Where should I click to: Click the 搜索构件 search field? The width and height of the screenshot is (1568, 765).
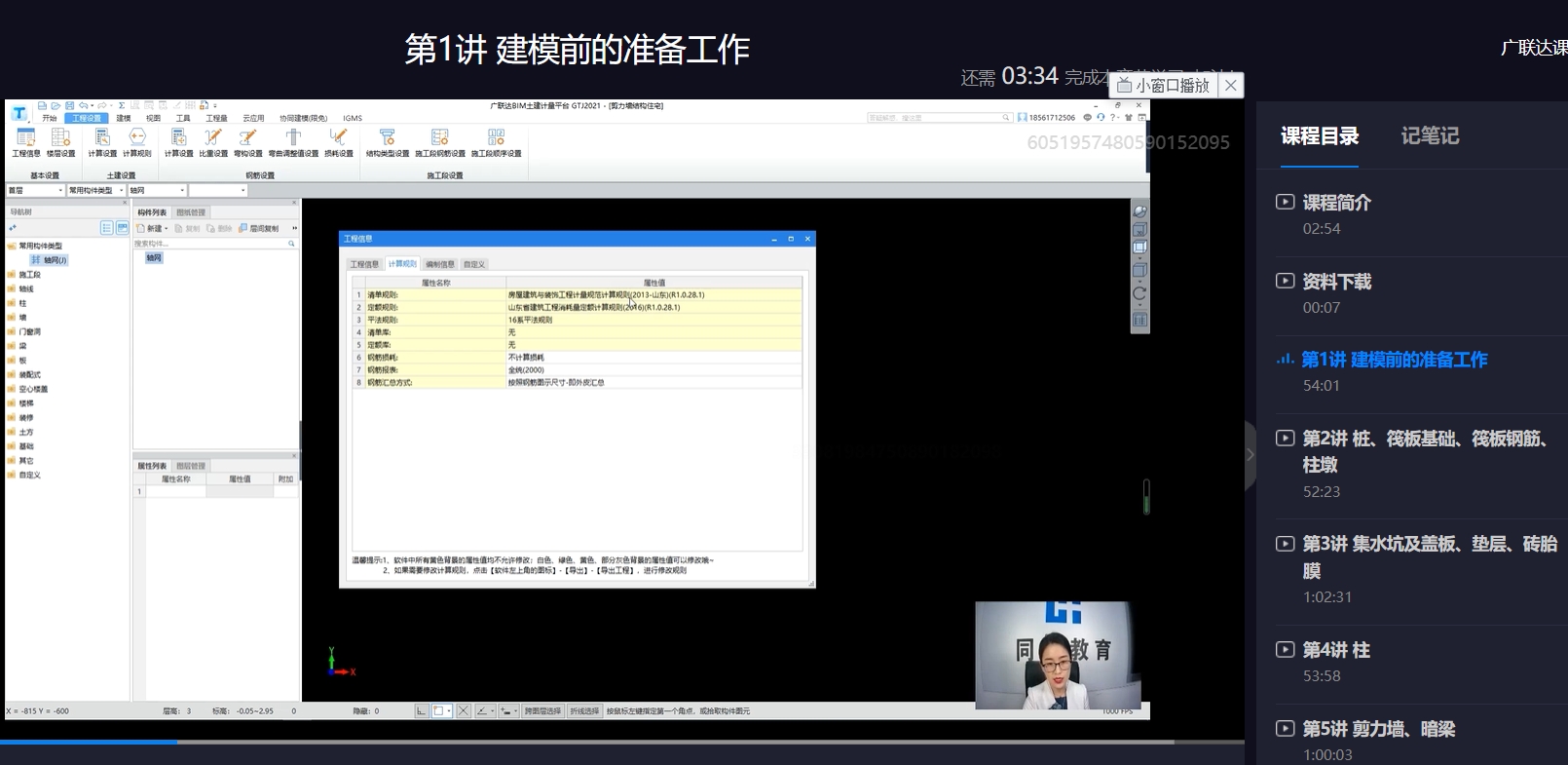point(214,244)
